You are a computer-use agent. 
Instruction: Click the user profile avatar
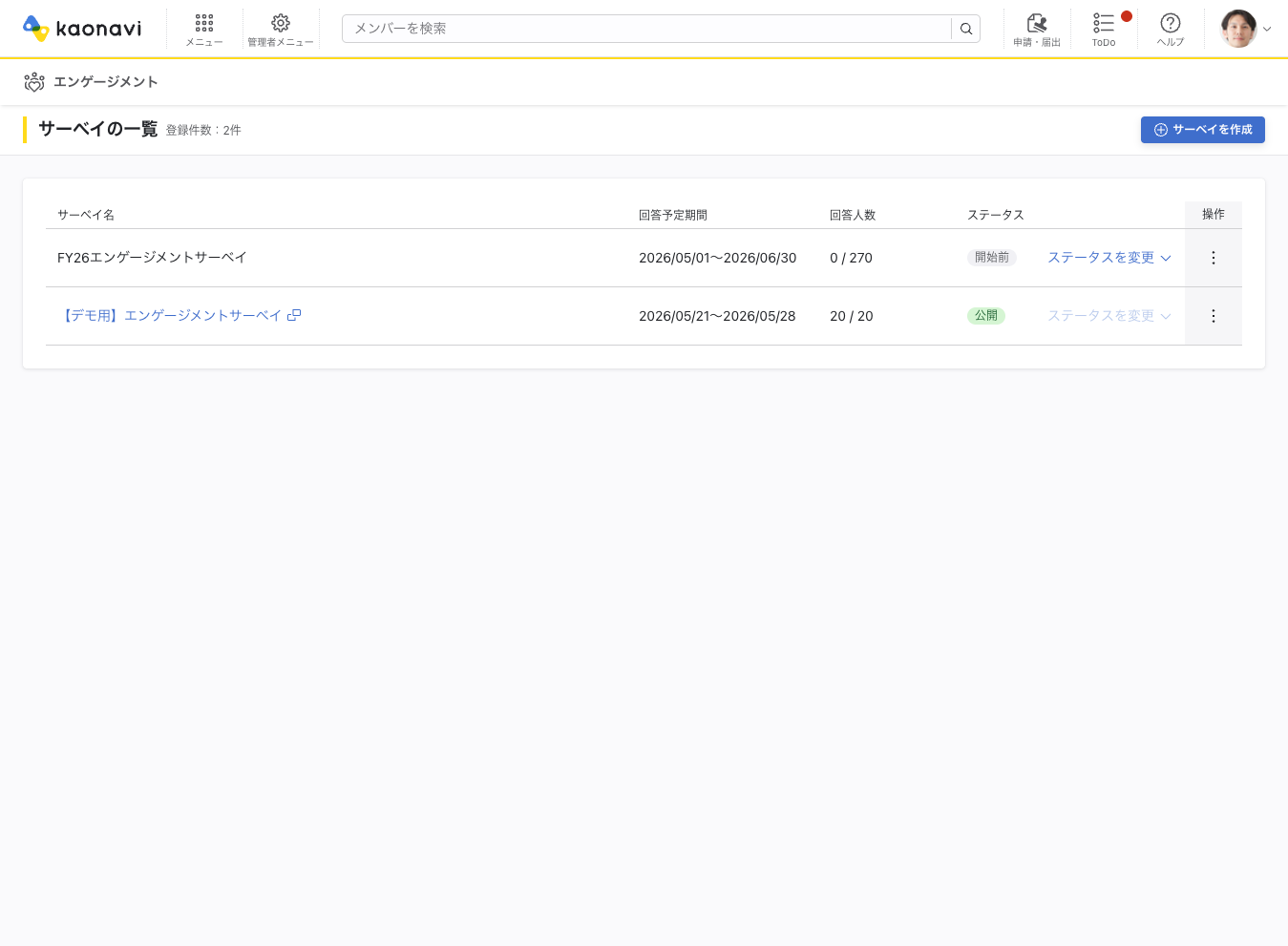coord(1239,29)
